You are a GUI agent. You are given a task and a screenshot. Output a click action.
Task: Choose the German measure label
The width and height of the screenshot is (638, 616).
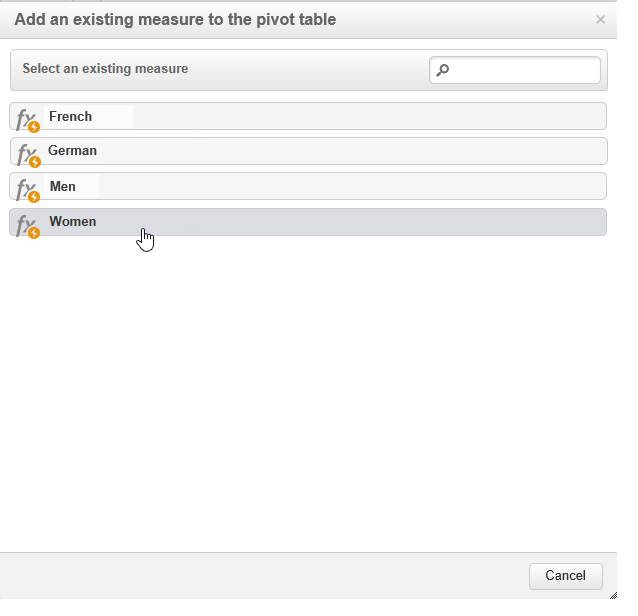click(73, 151)
